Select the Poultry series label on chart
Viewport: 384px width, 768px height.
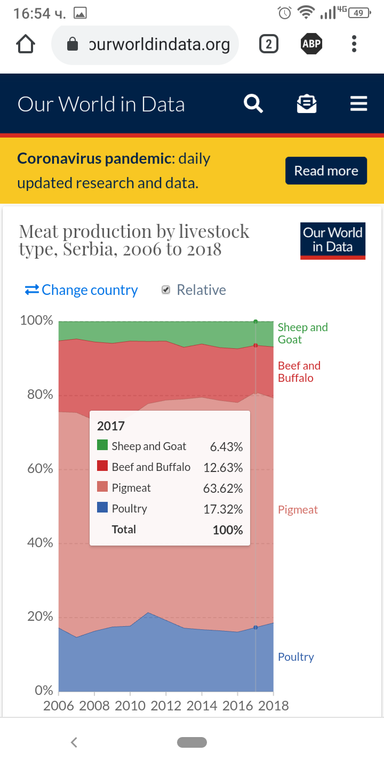pos(296,657)
